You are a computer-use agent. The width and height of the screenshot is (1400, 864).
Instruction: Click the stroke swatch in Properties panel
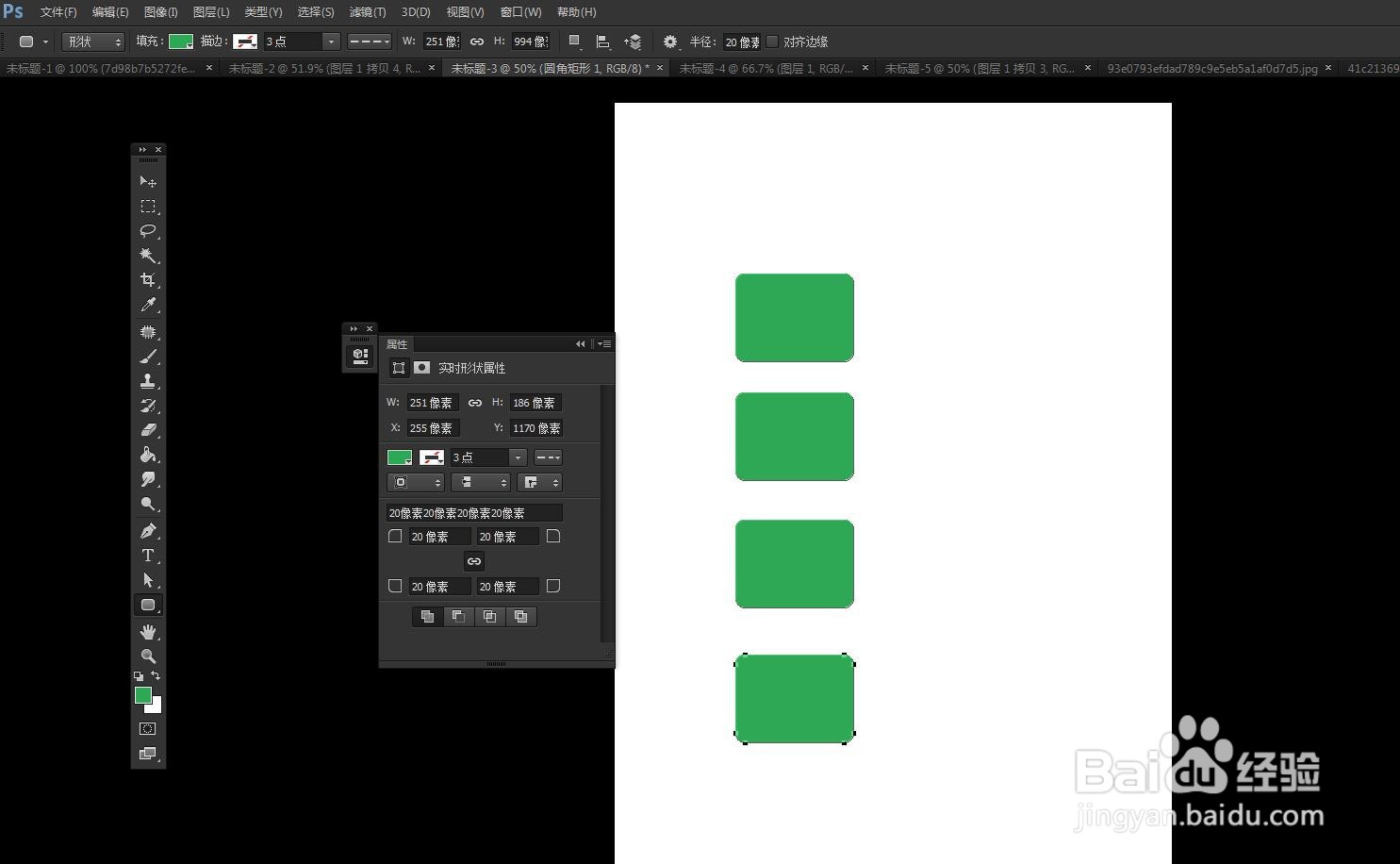coord(432,457)
